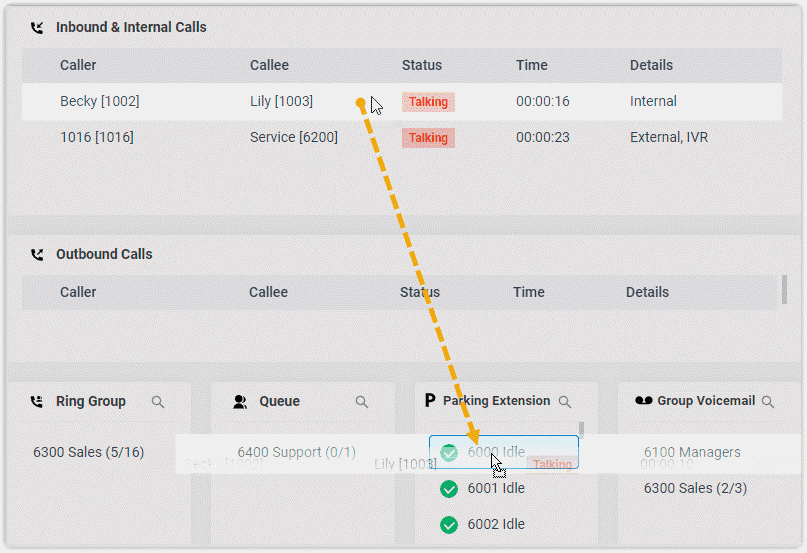Select 6400 Support (0/1) queue
The image size is (807, 553).
296,453
